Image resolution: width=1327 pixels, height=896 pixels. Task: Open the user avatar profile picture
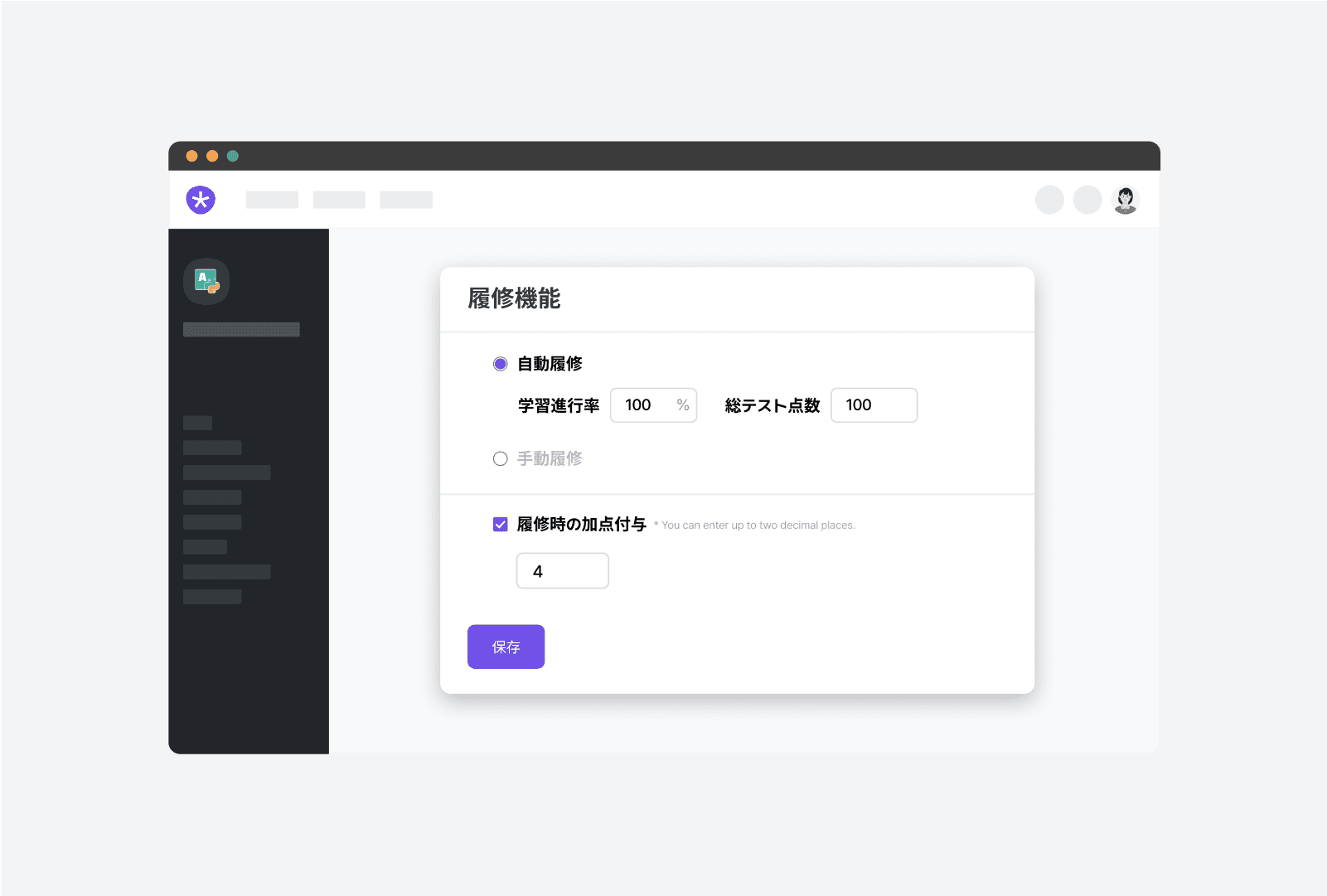(1125, 200)
